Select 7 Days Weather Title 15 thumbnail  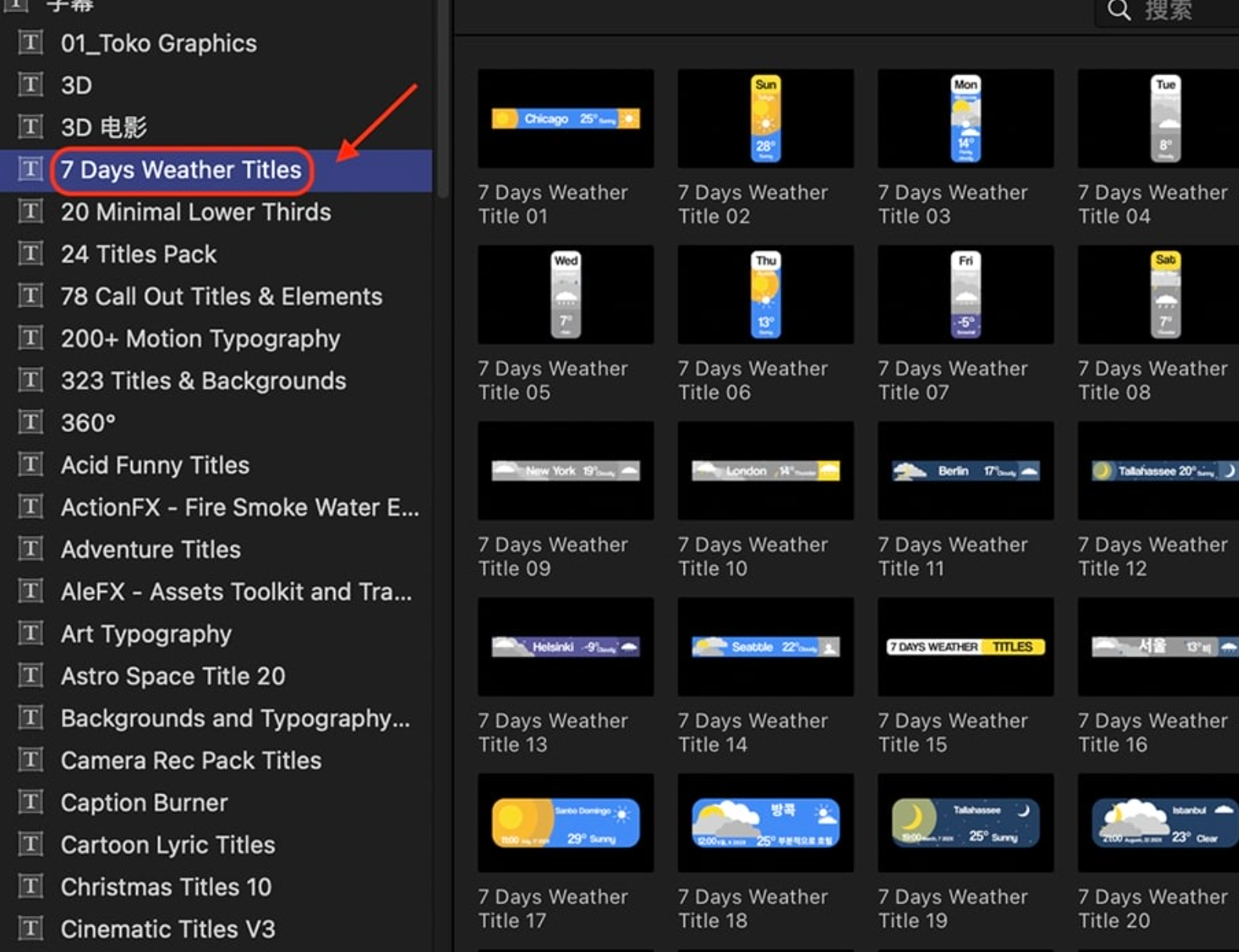(x=965, y=647)
